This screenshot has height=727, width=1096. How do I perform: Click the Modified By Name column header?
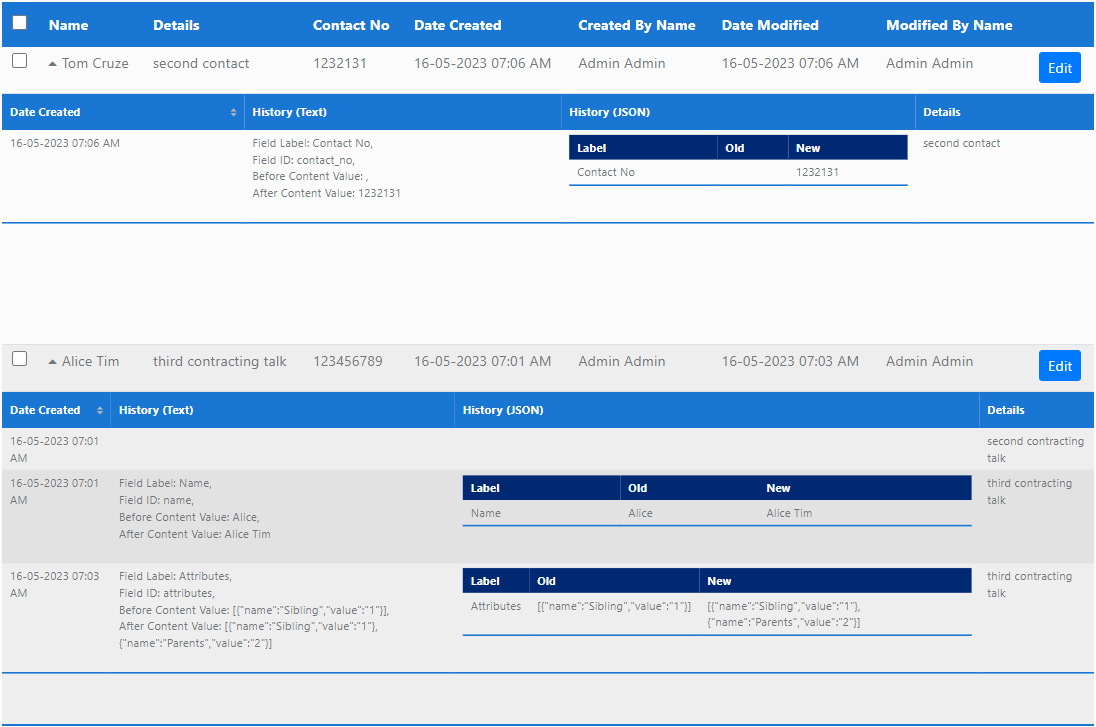coord(949,25)
